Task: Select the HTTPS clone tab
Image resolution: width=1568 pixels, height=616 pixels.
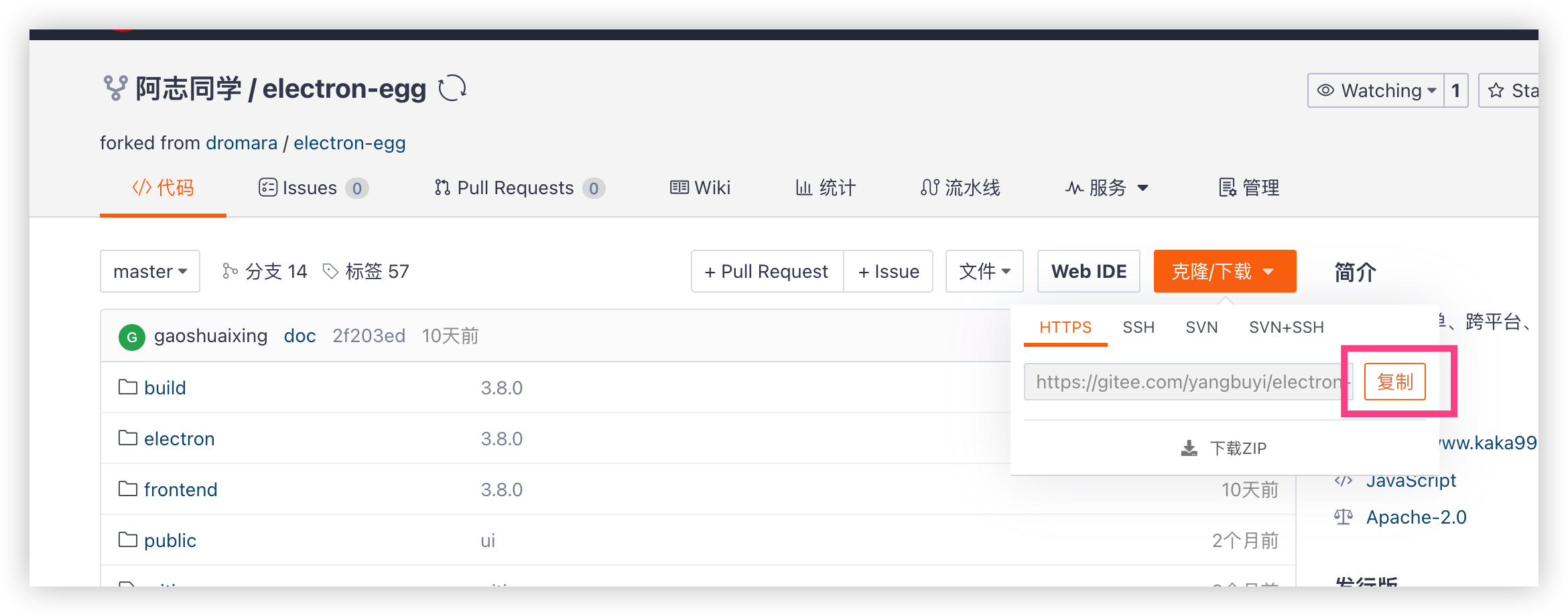Action: 1065,327
